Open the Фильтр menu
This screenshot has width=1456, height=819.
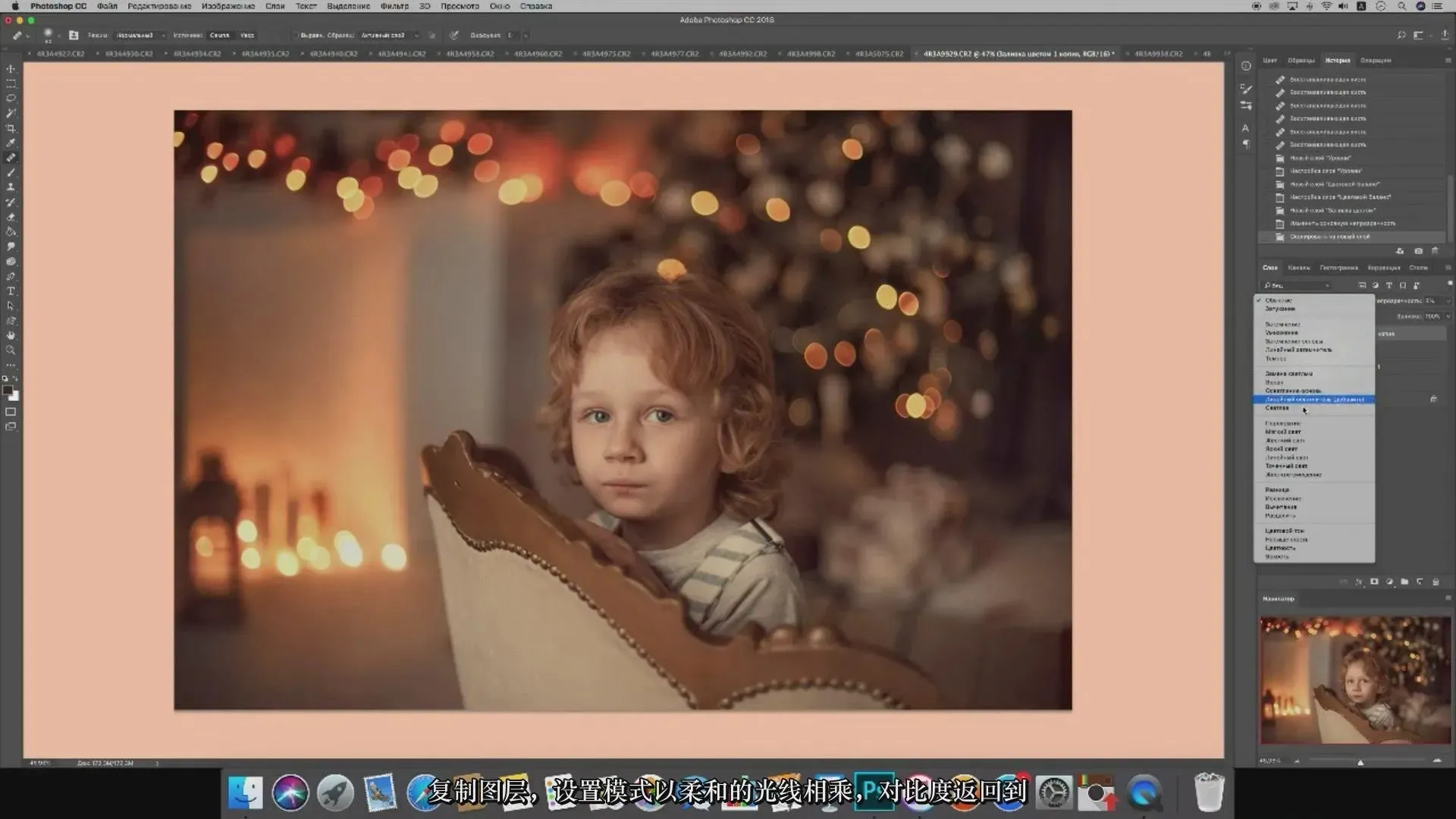(394, 6)
